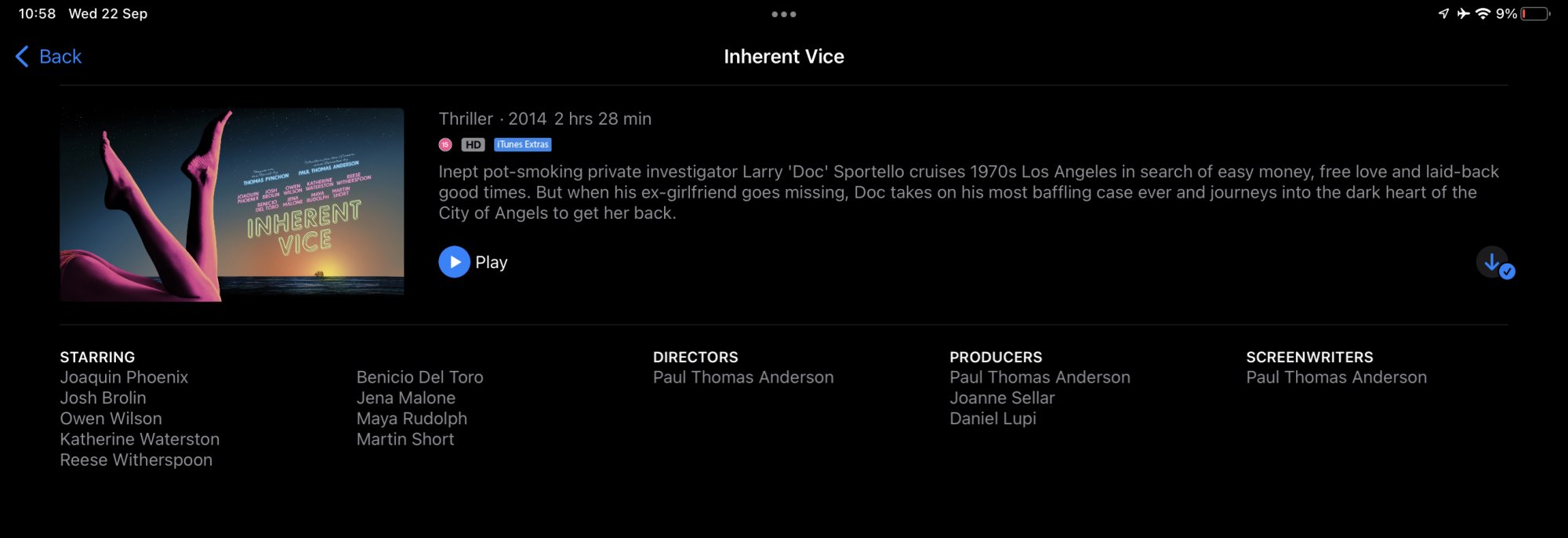This screenshot has width=1568, height=538.
Task: Click the movie synopsis text
Action: coord(968,192)
